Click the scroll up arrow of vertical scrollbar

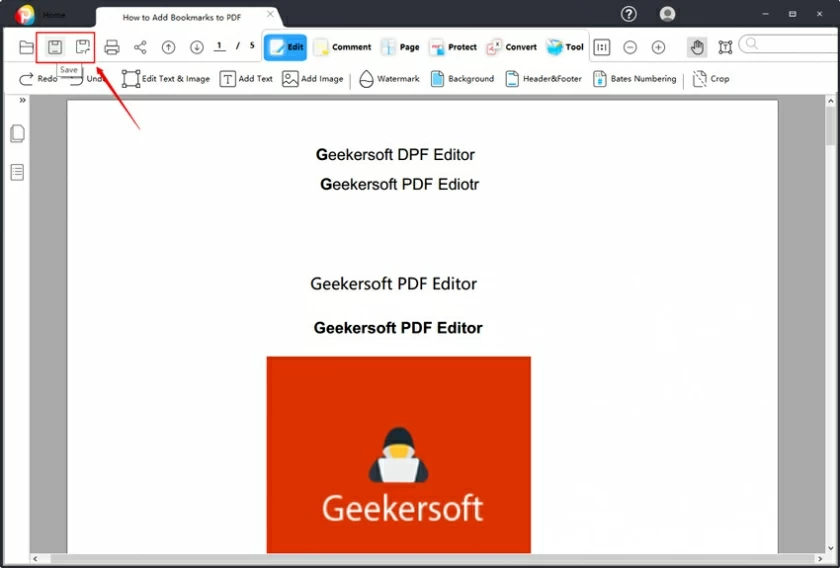(831, 101)
